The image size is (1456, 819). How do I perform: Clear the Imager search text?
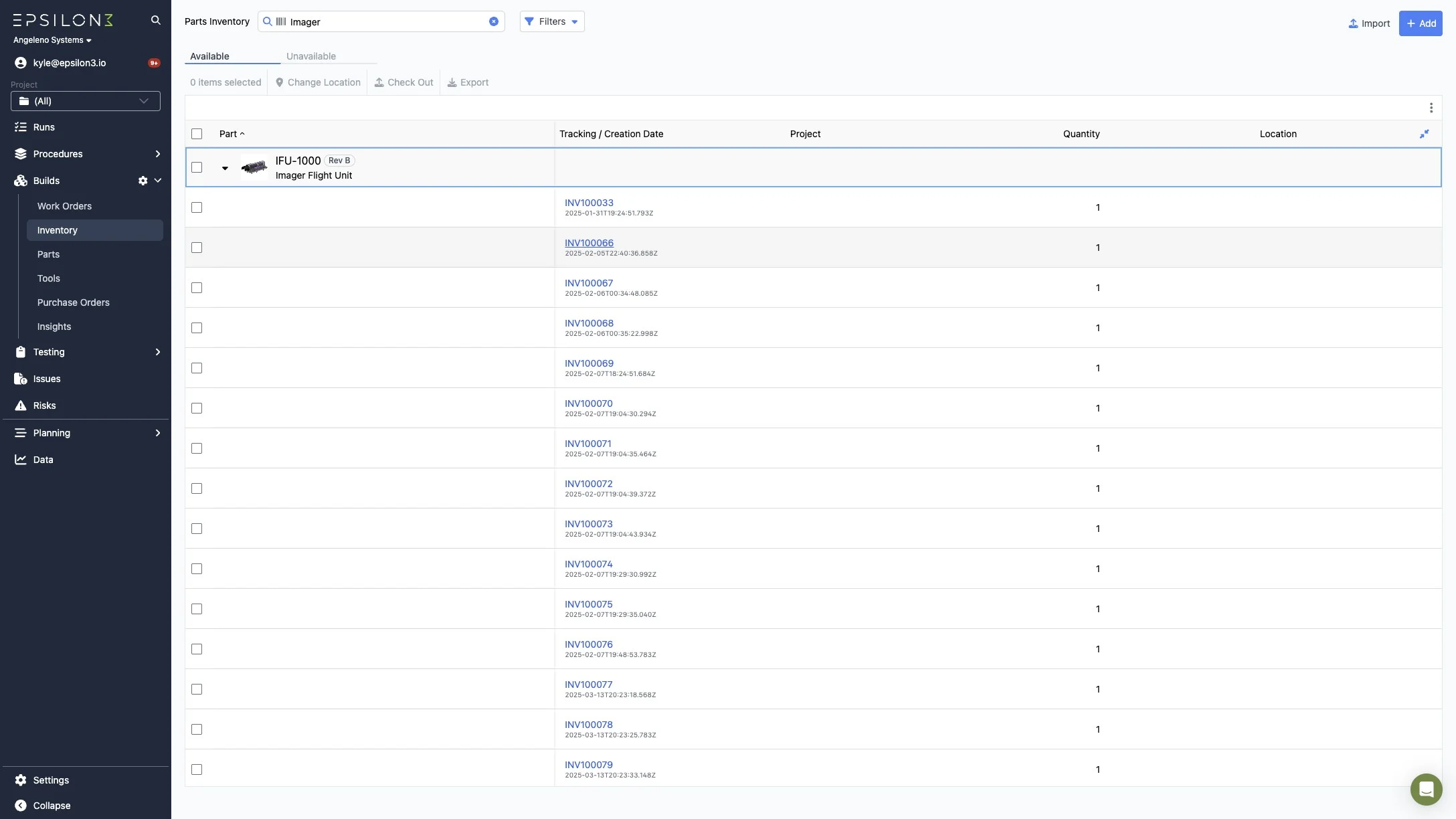click(493, 21)
